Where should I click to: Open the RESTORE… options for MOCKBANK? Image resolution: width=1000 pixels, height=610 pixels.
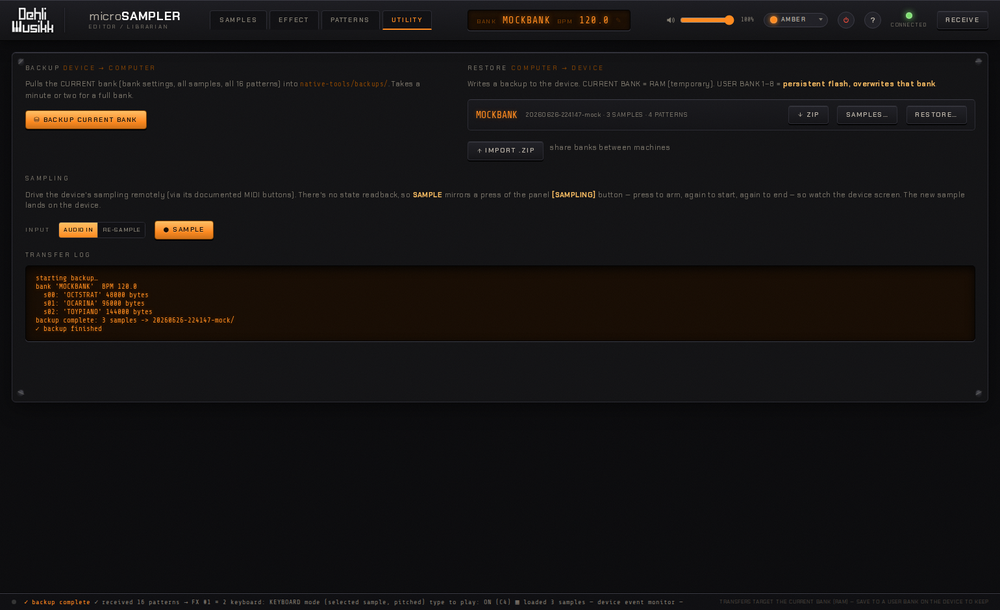(936, 115)
